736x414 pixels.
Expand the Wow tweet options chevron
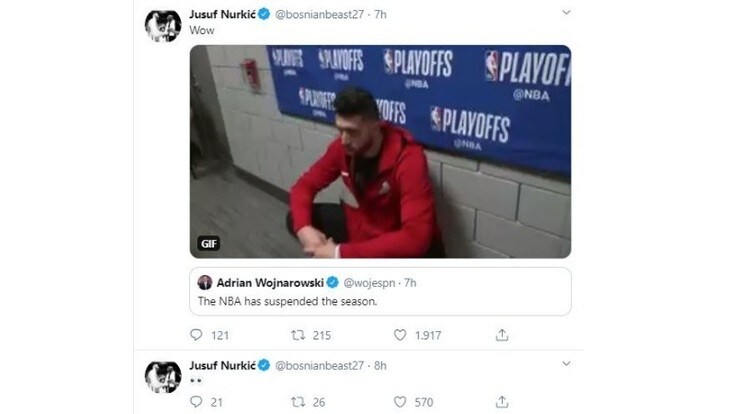pos(567,12)
